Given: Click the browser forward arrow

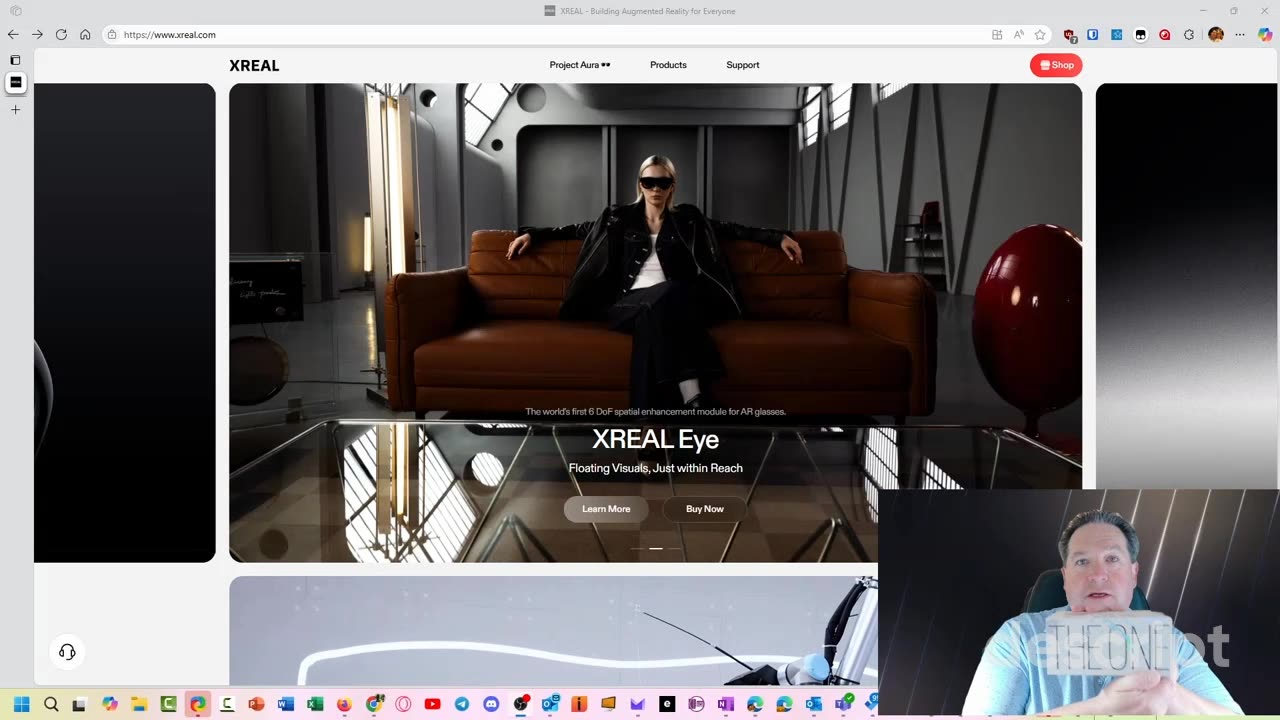Looking at the screenshot, I should point(37,34).
